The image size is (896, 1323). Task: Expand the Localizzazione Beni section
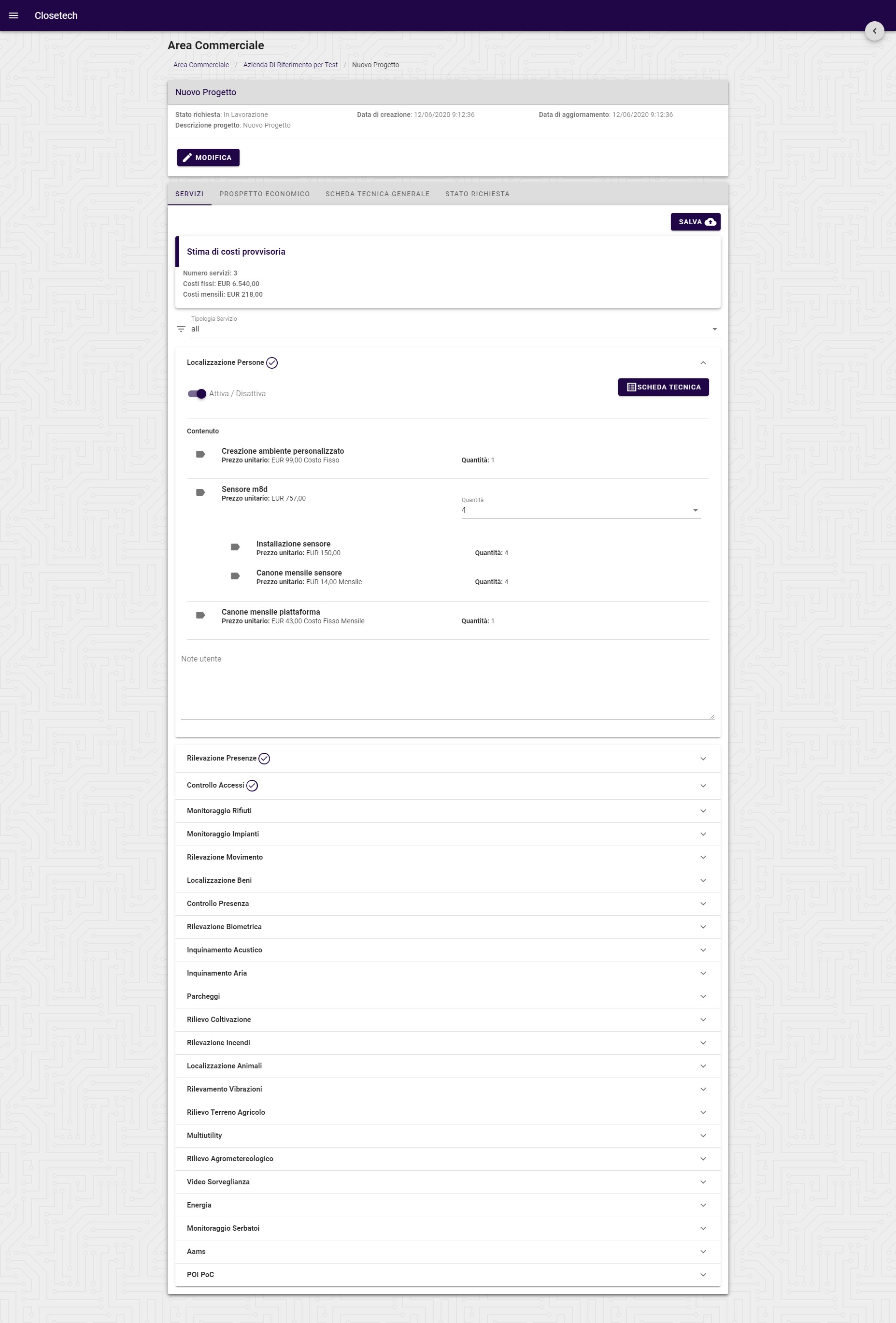tap(448, 881)
